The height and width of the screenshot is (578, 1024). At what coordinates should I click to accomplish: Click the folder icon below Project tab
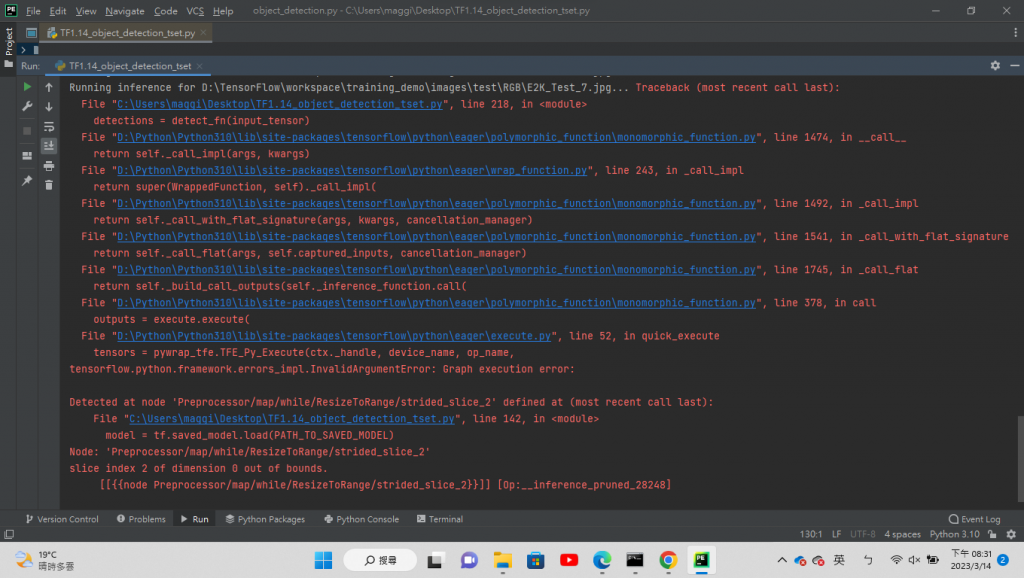(8, 64)
